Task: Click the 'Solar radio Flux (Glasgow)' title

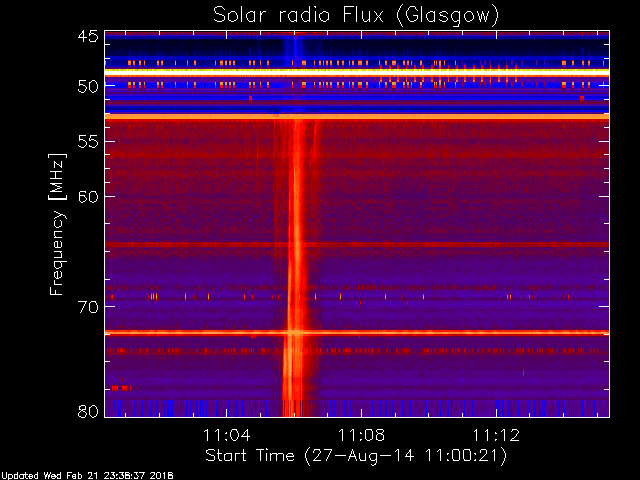Action: 356,16
